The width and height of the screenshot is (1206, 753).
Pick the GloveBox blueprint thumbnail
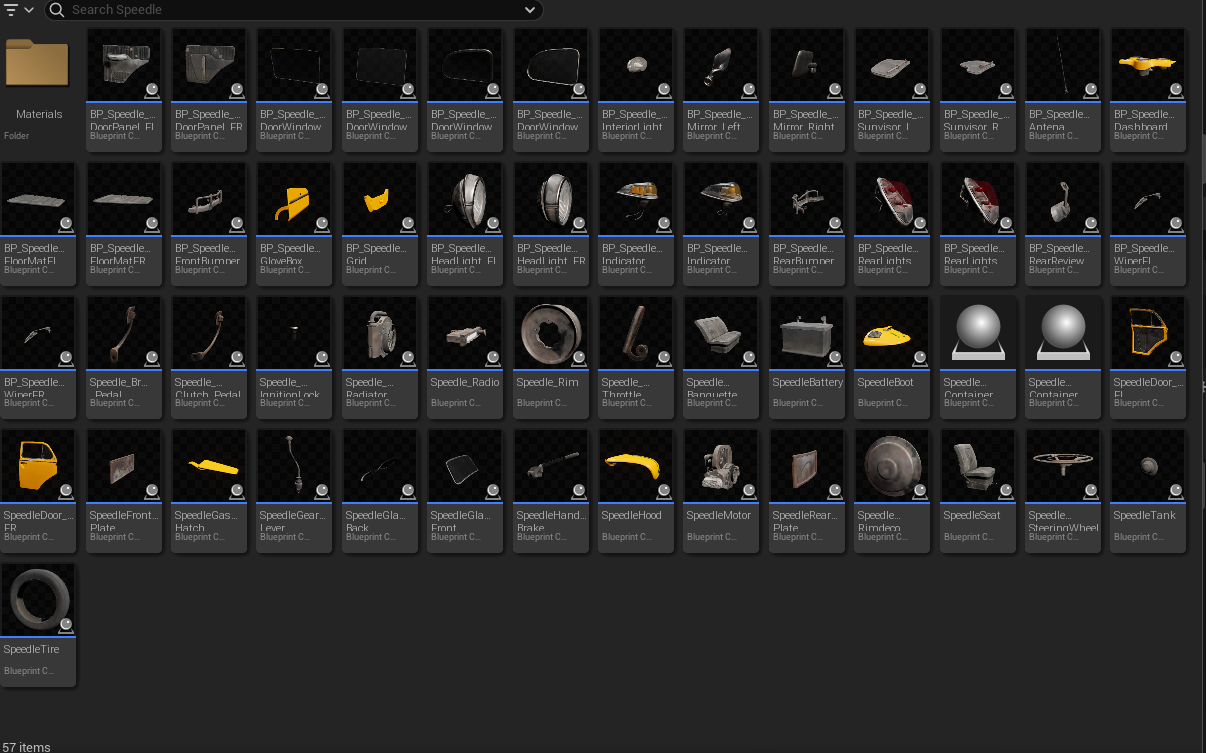pyautogui.click(x=295, y=199)
